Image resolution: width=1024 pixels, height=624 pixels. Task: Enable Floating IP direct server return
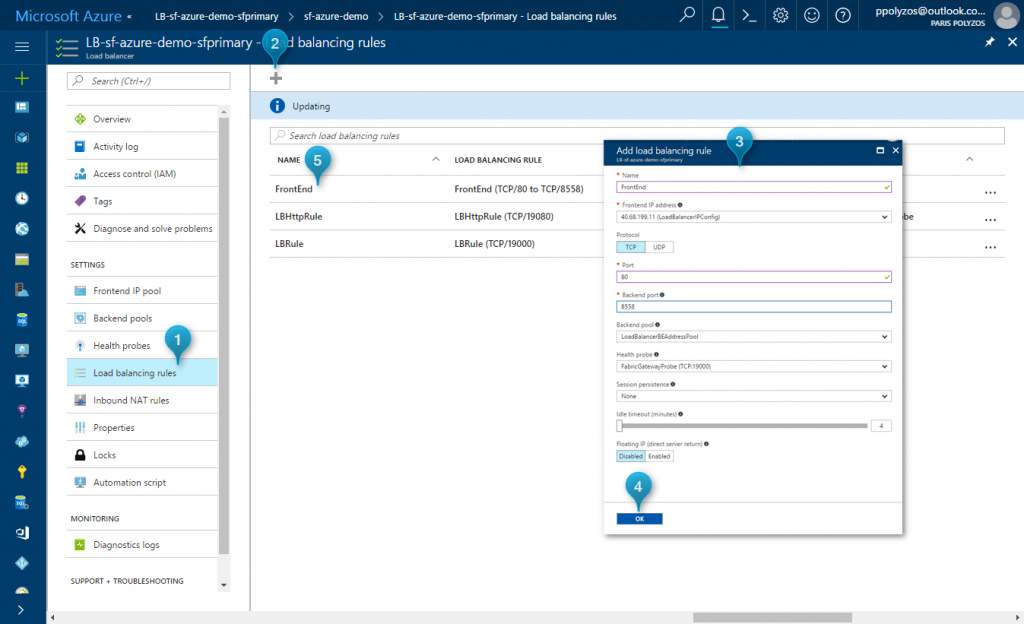pyautogui.click(x=660, y=455)
